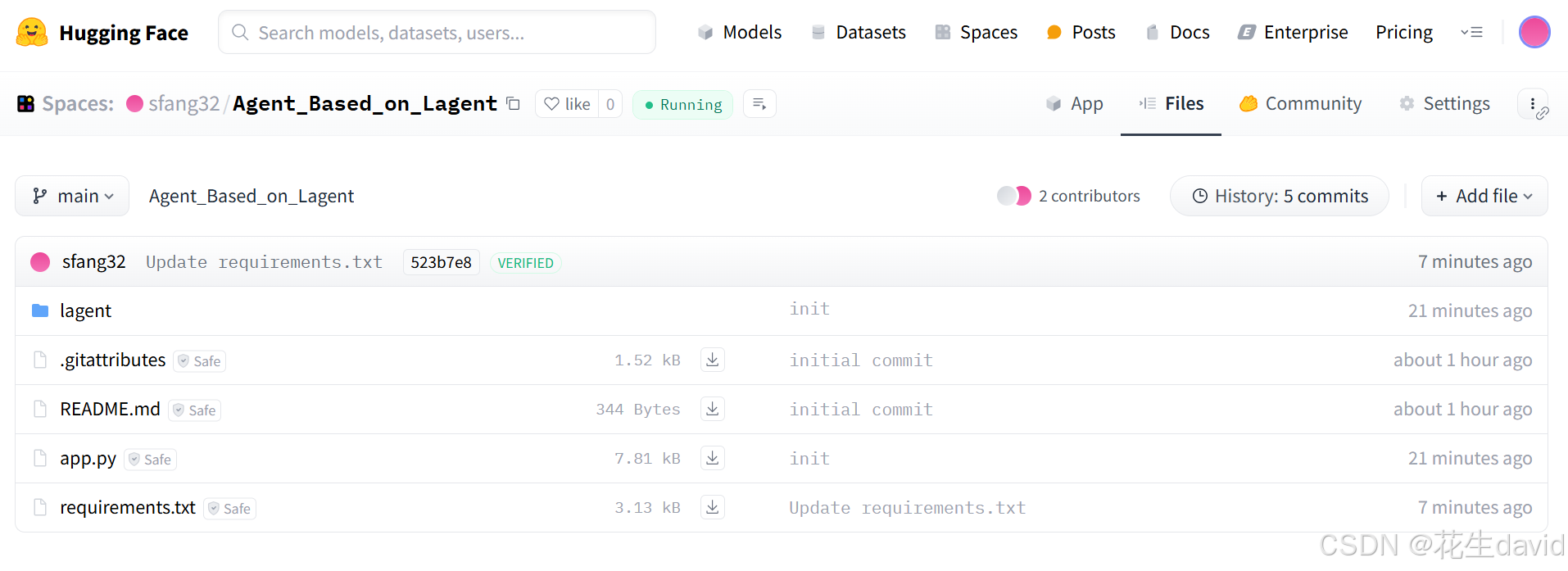Open the Datasets page

858,33
